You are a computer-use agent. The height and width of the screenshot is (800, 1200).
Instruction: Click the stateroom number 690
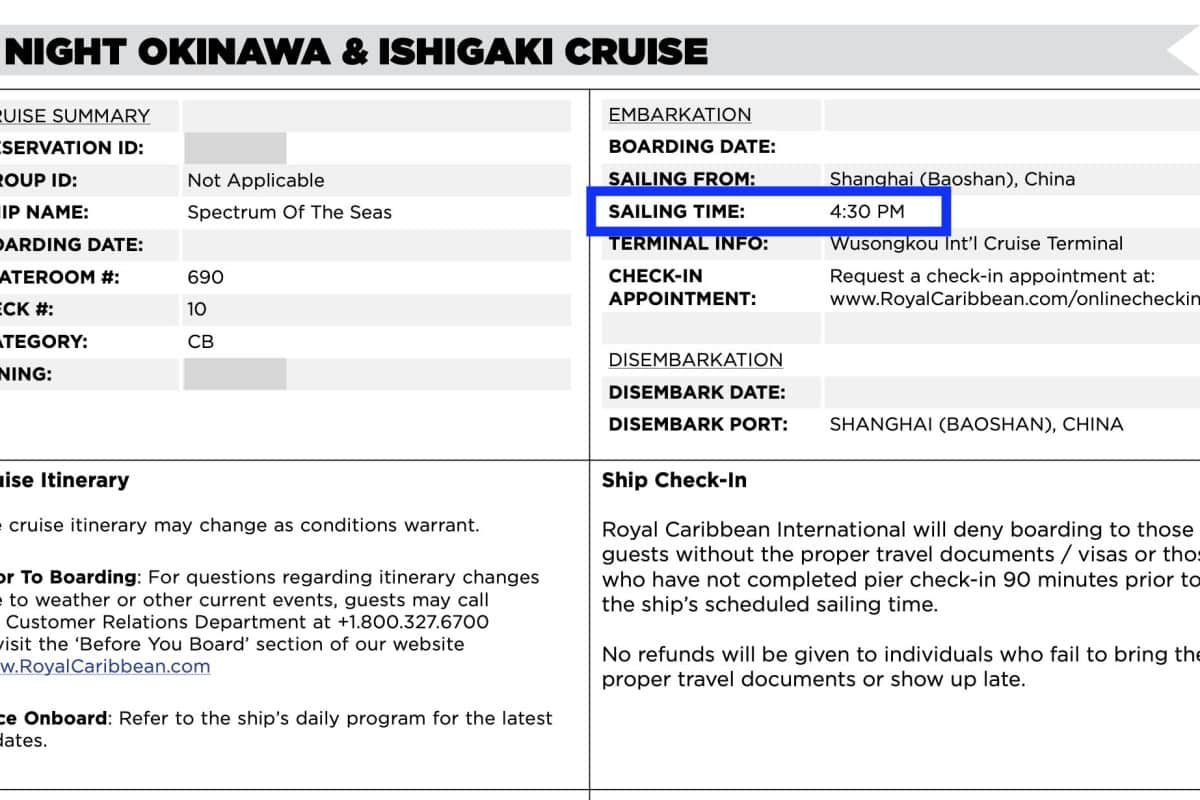pos(205,277)
